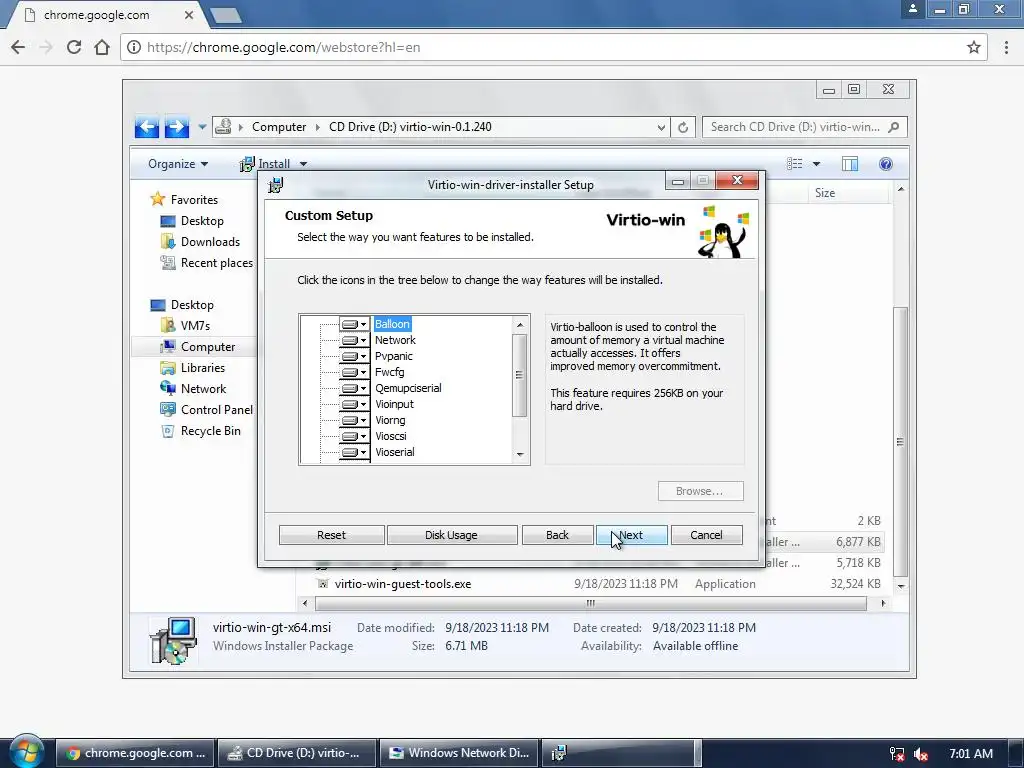The height and width of the screenshot is (768, 1024).
Task: Select the Network feature in the tree
Action: click(395, 340)
